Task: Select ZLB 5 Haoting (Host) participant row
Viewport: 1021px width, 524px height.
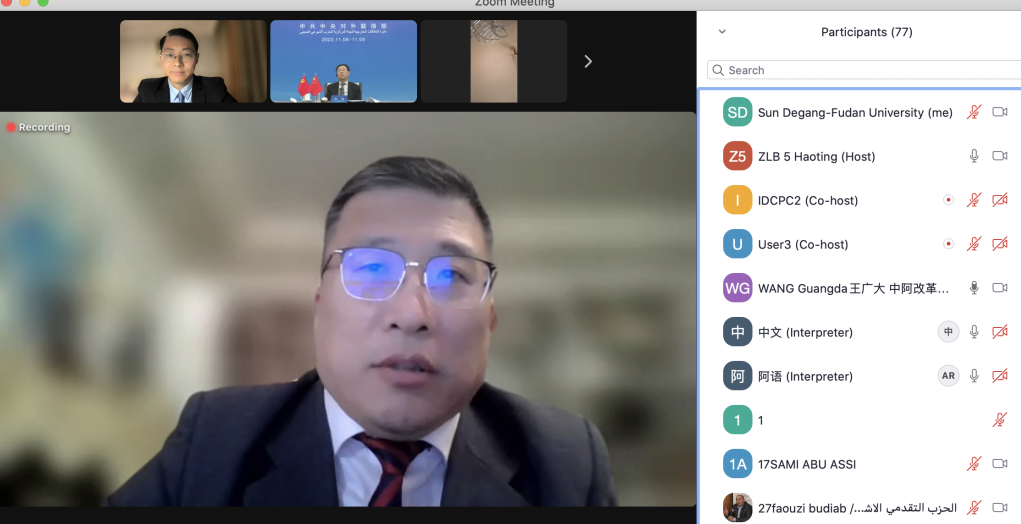Action: [x=816, y=156]
